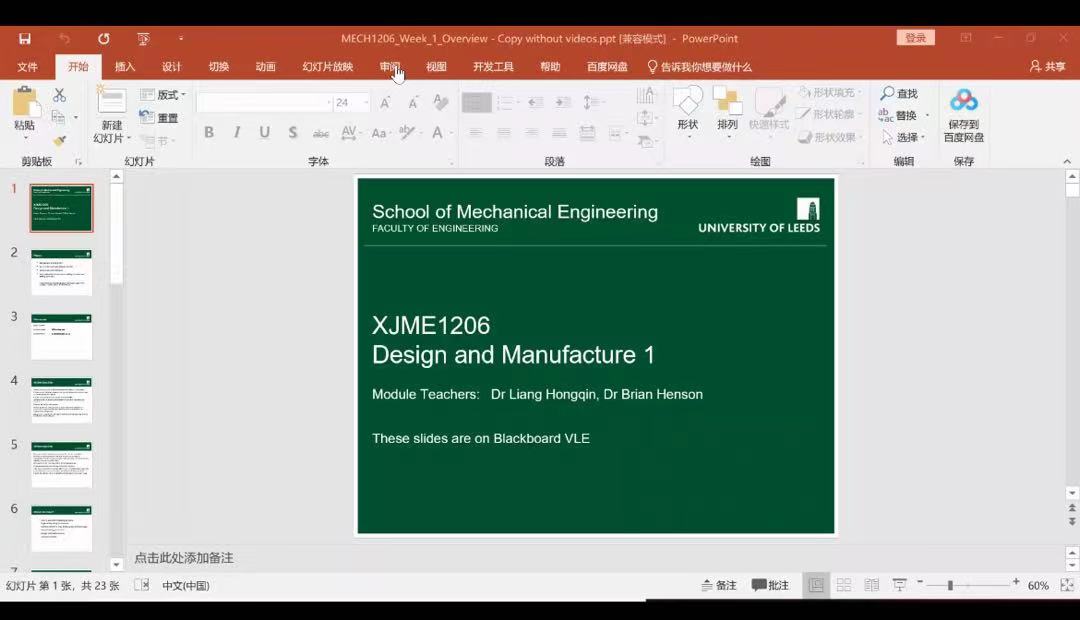Open the Insert (插入) ribbon tab

[125, 67]
